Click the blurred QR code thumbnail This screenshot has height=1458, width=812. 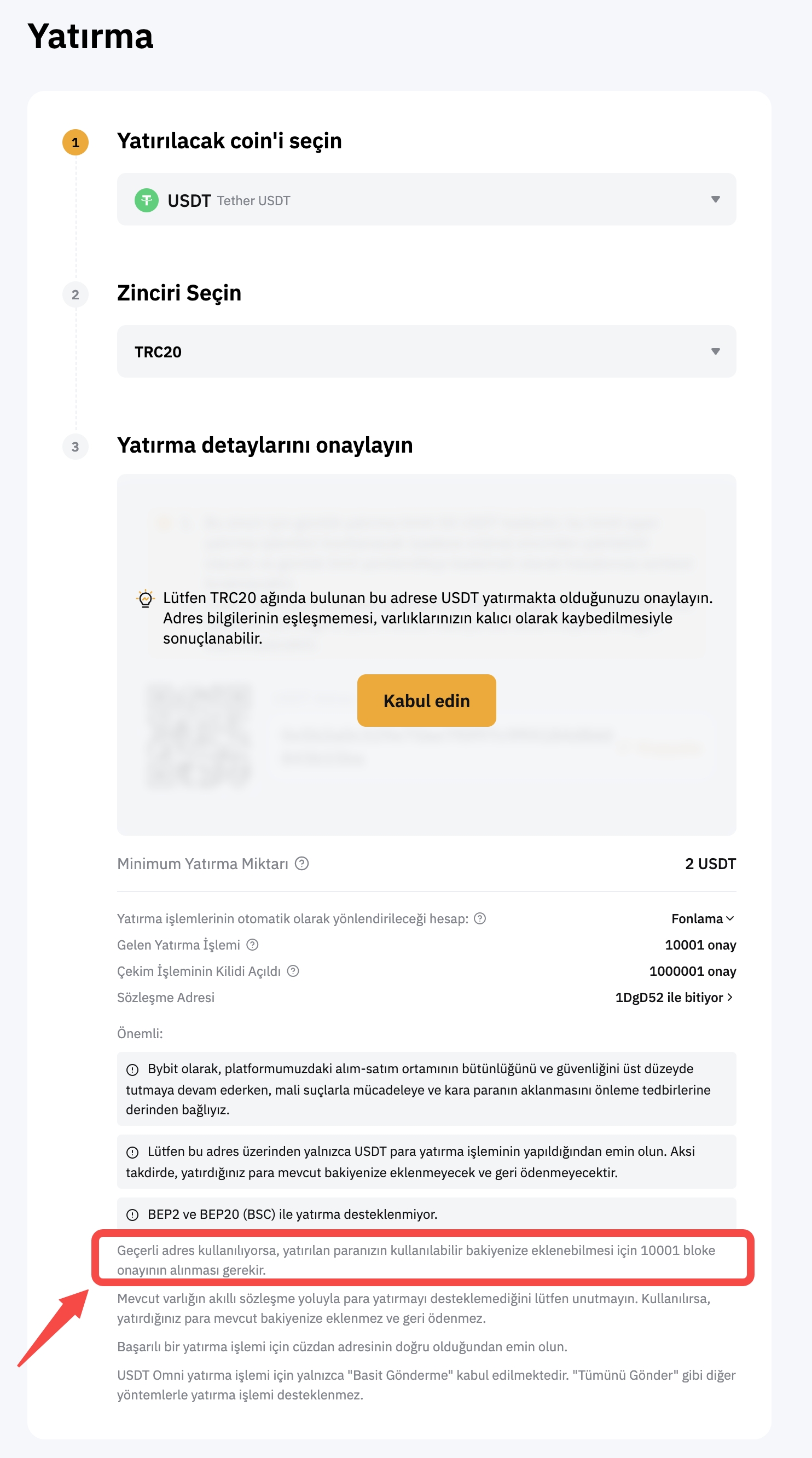199,736
